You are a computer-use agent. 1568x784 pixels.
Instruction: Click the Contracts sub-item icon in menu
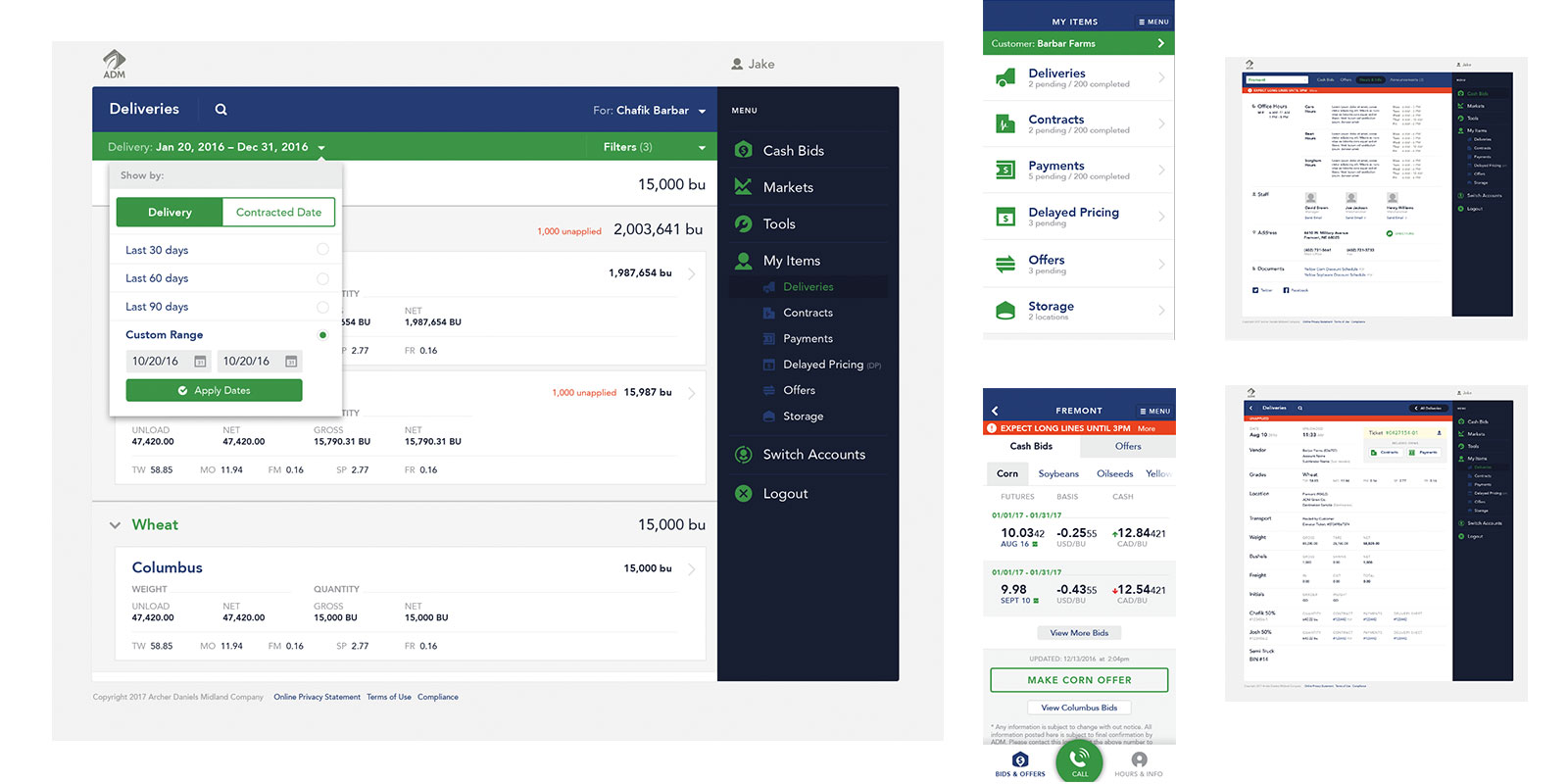click(769, 313)
